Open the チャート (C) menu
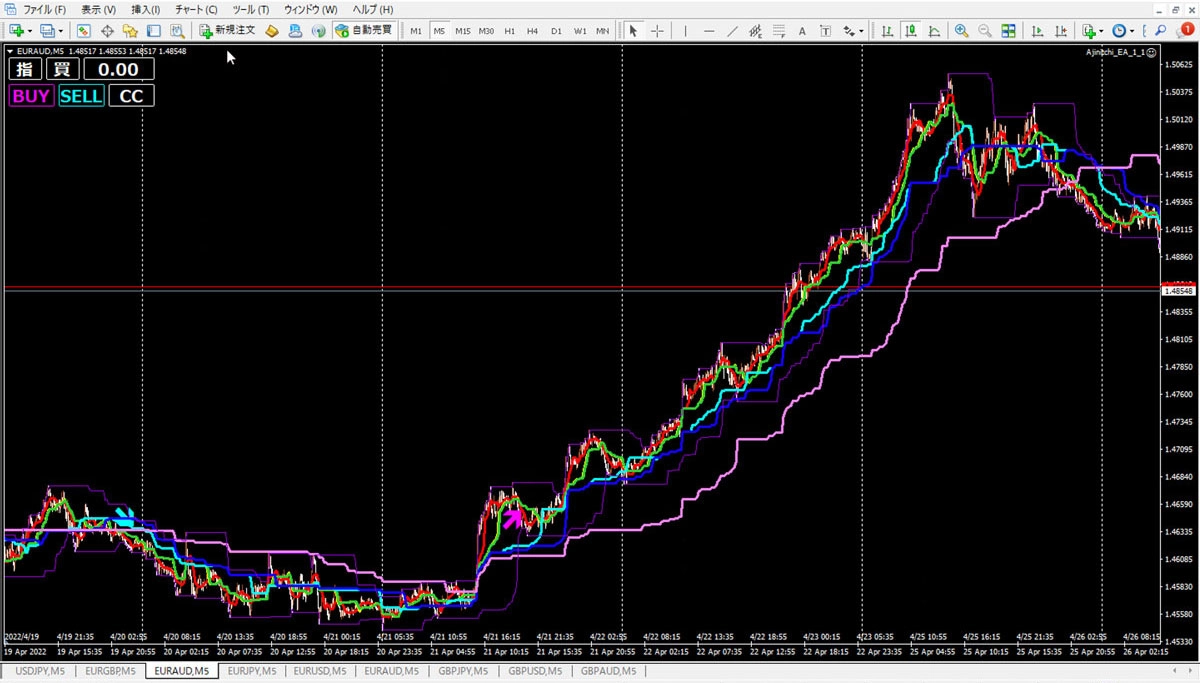This screenshot has width=1200, height=683. (x=196, y=9)
